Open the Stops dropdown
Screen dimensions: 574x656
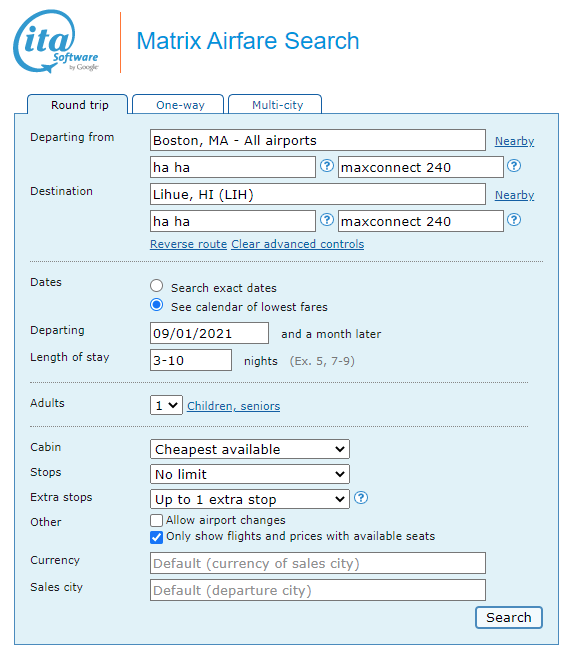tap(250, 474)
